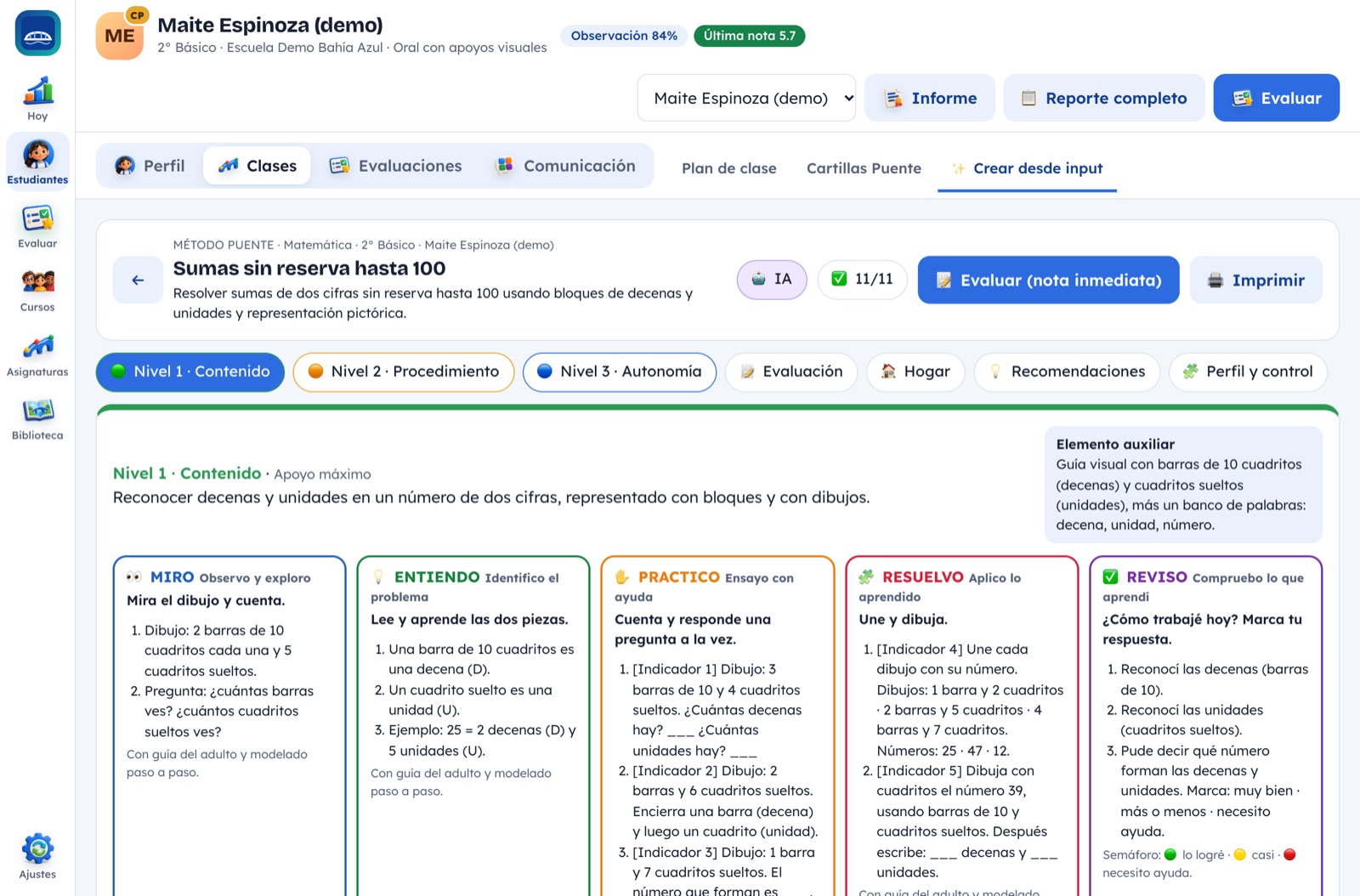
Task: Open Perfil y control pill tab
Action: click(1248, 372)
